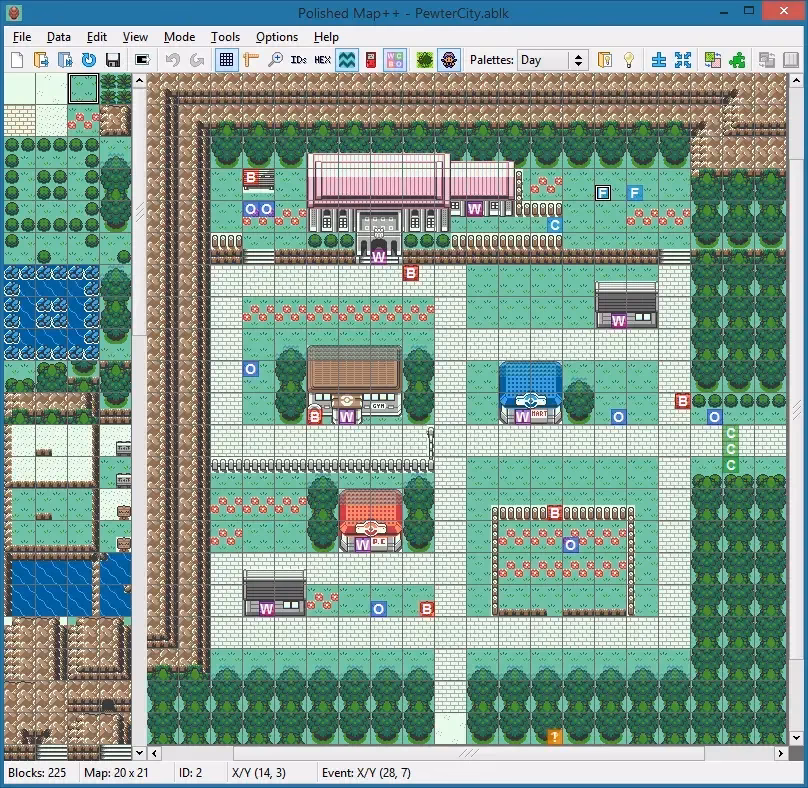Click map vertical scrollbar up arrow
The height and width of the screenshot is (788, 808).
(x=796, y=80)
